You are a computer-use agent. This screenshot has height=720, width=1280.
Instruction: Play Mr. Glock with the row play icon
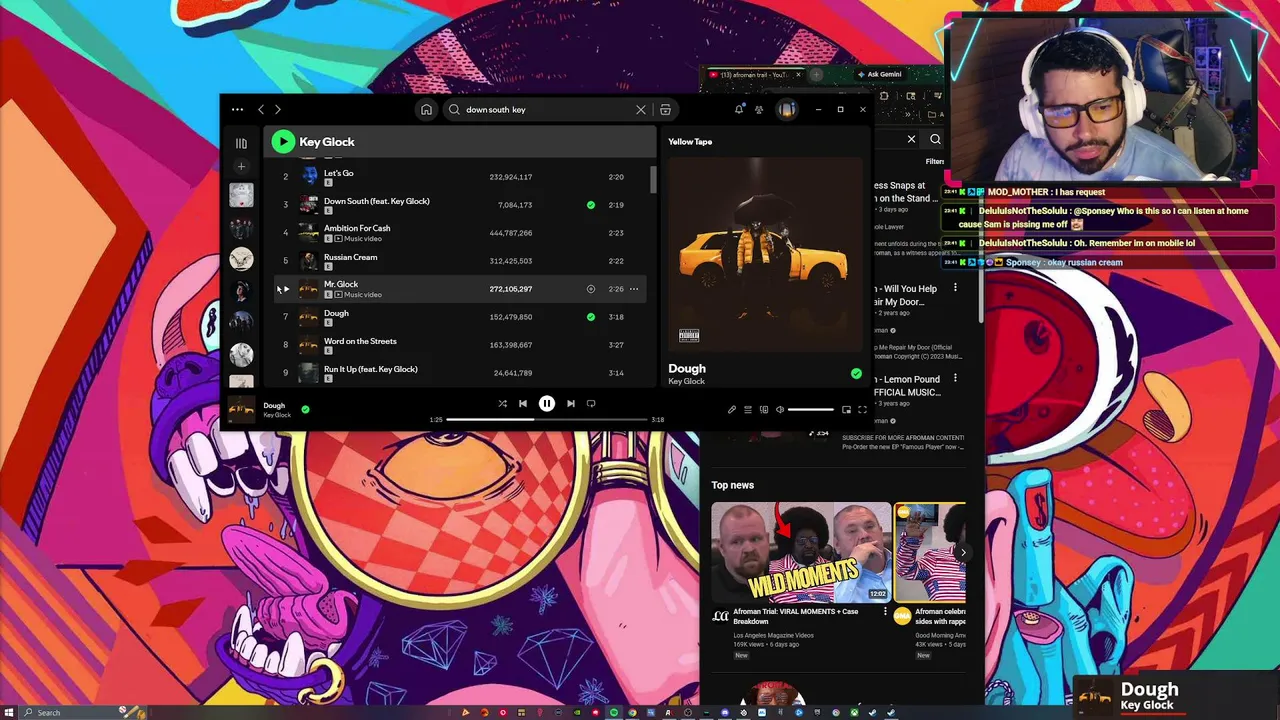(286, 289)
